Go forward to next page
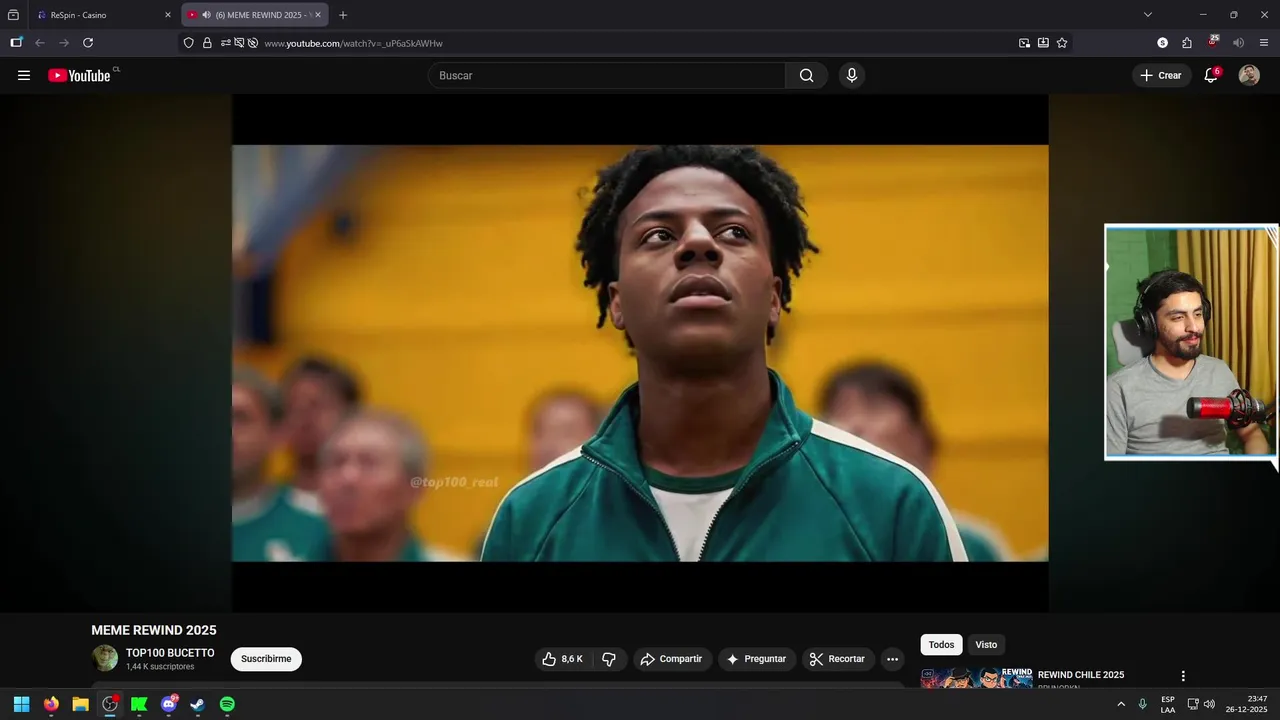 [x=64, y=43]
